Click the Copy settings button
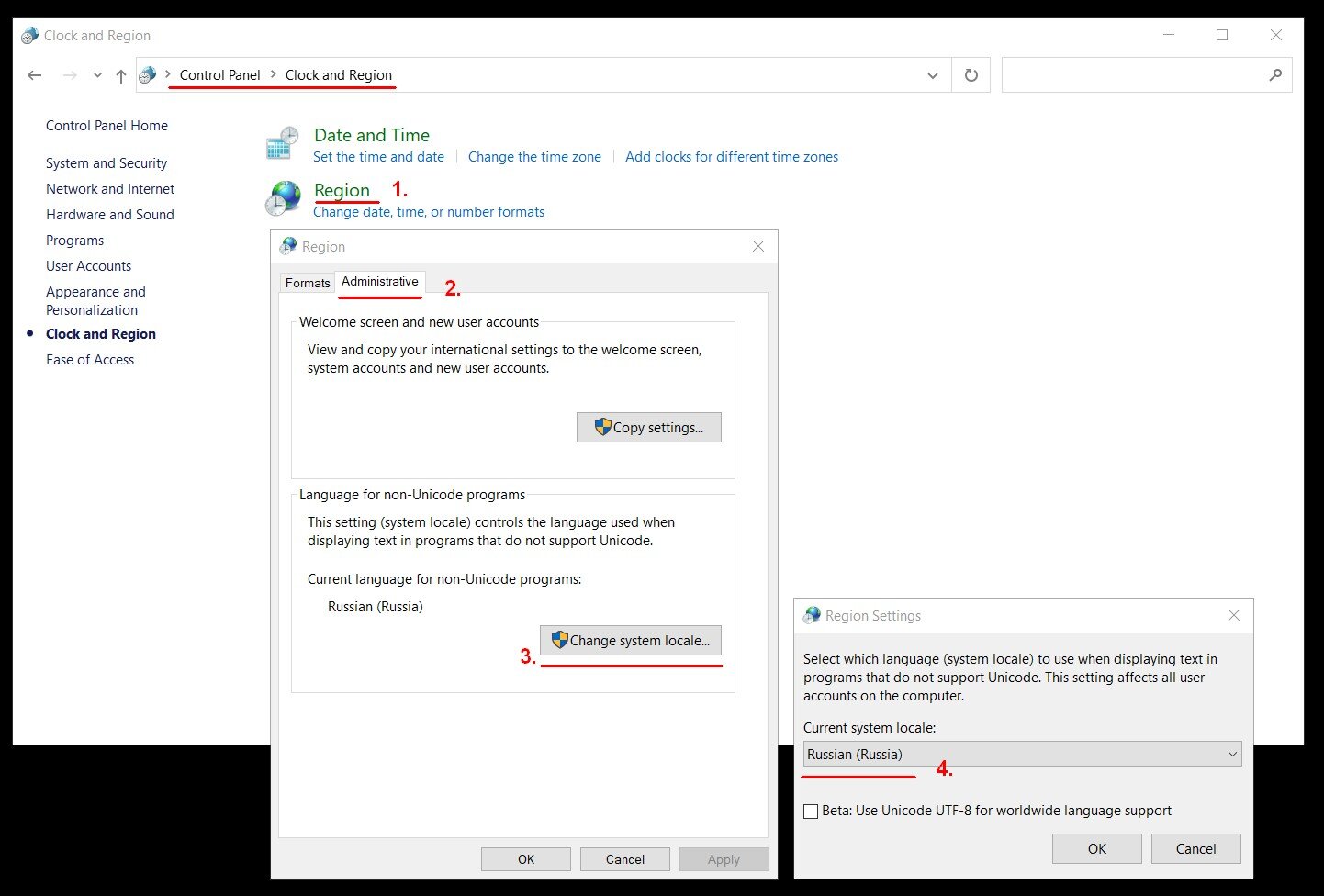The image size is (1324, 896). click(x=649, y=428)
